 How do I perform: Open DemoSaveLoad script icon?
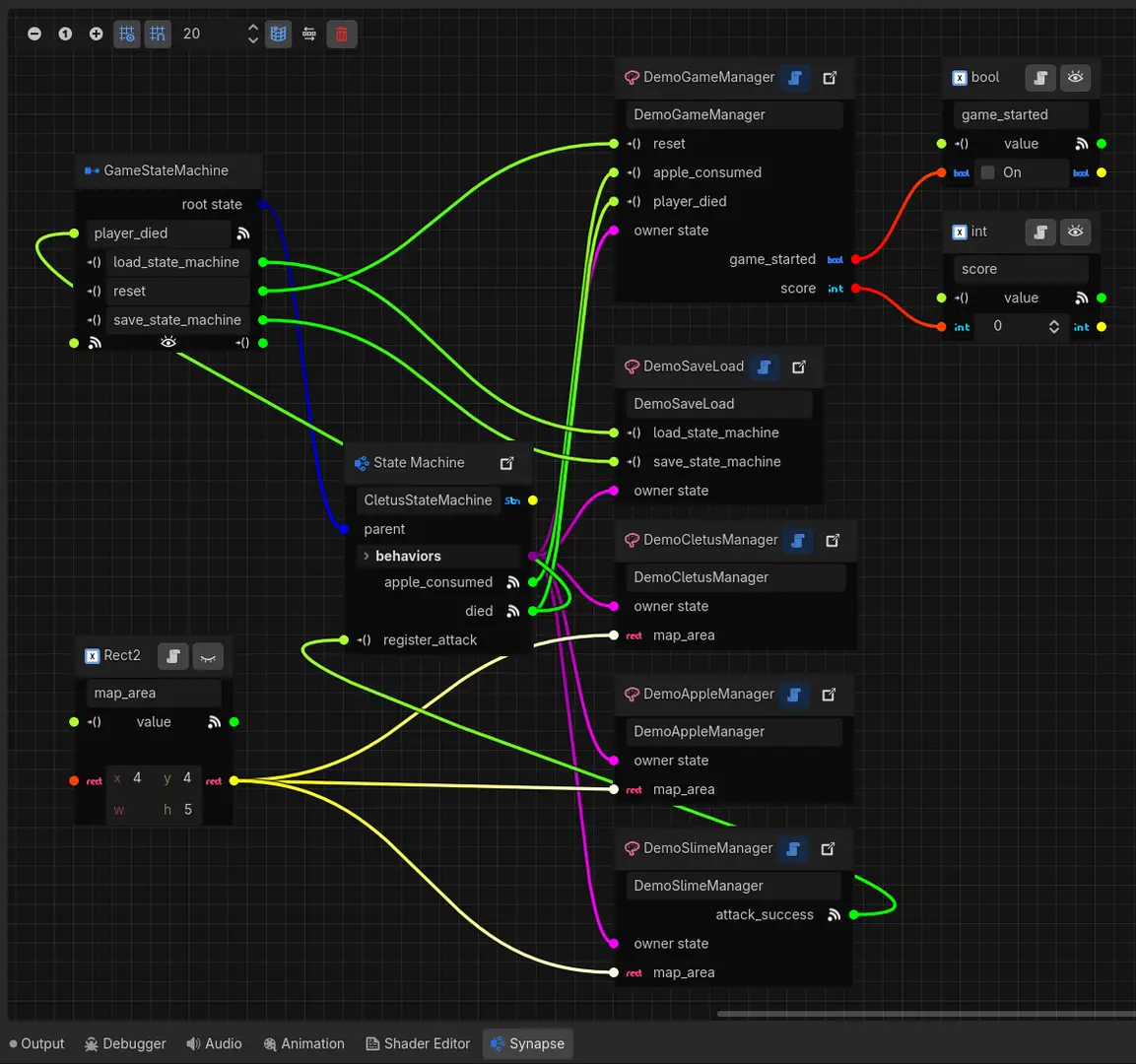click(764, 367)
